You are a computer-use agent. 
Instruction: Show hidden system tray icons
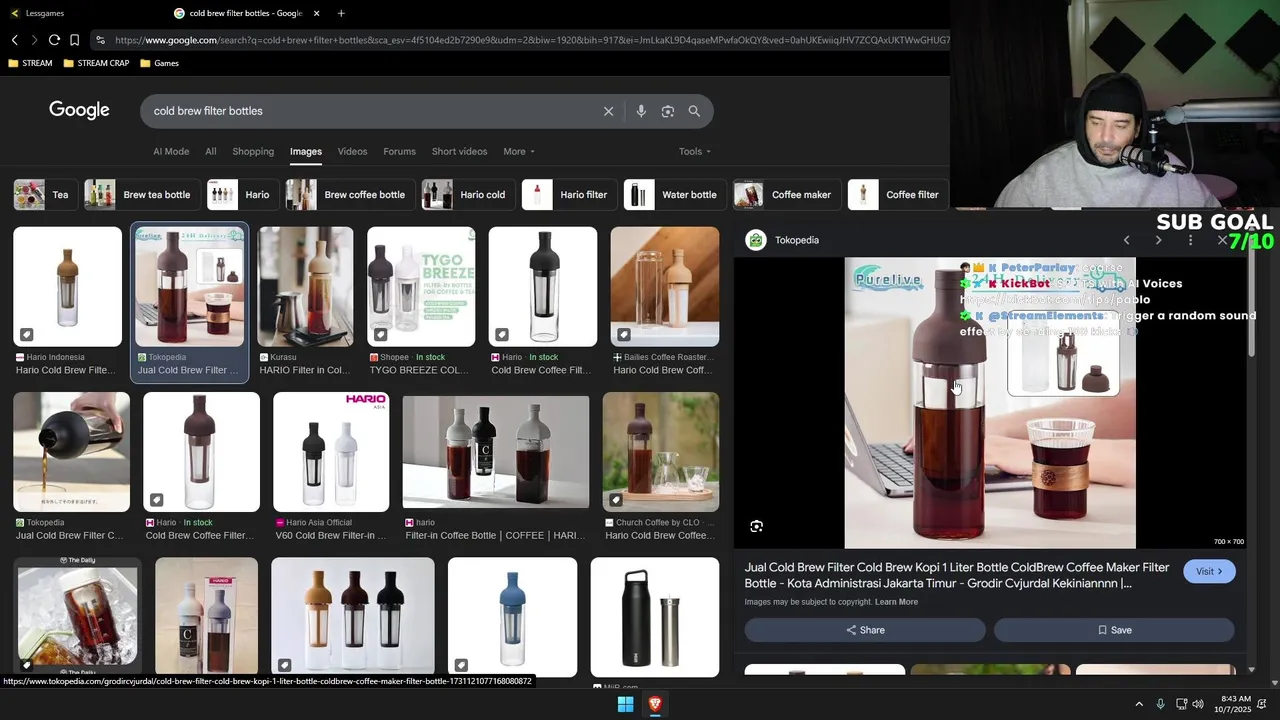pyautogui.click(x=1138, y=704)
